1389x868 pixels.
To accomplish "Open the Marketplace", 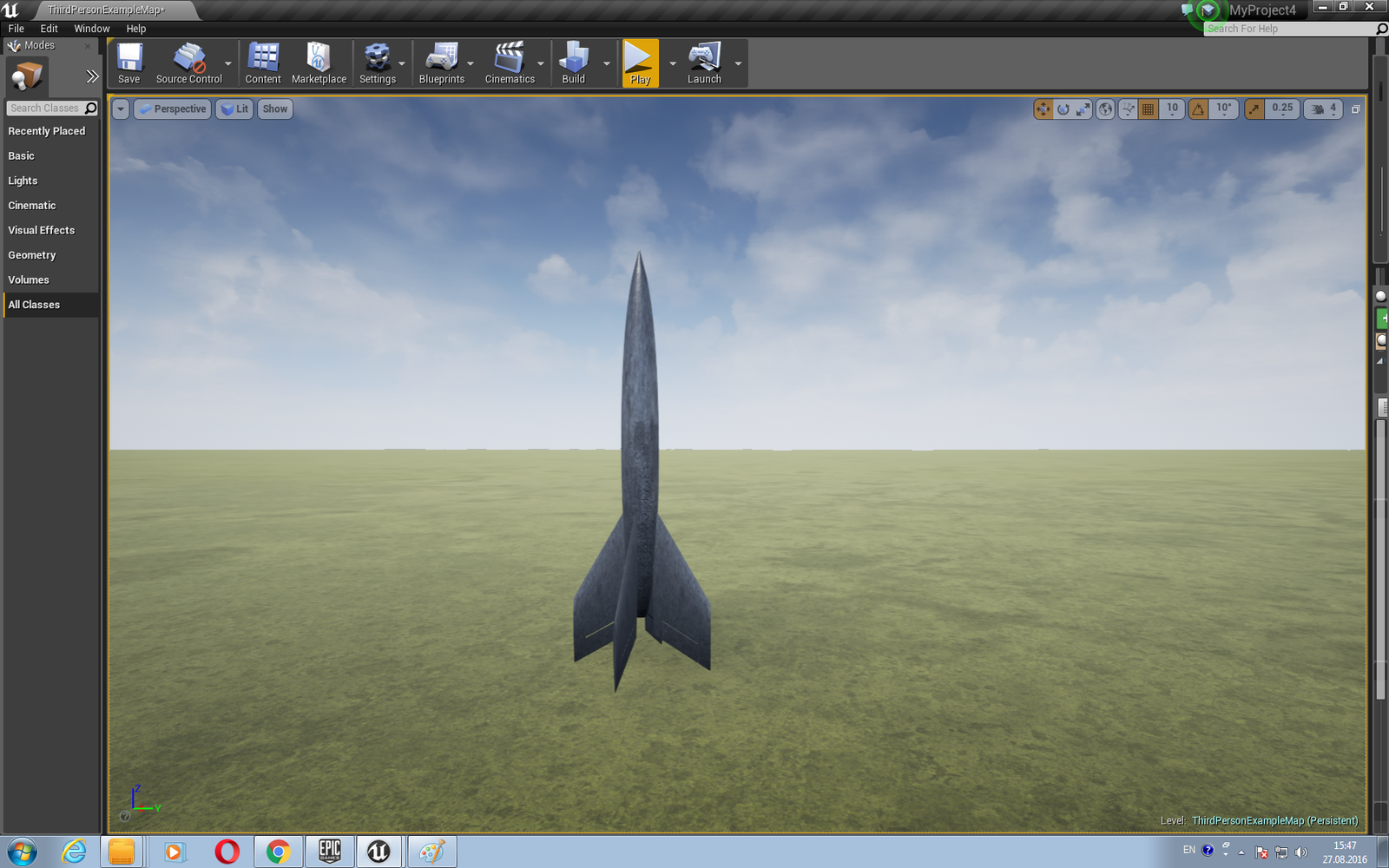I will [319, 63].
